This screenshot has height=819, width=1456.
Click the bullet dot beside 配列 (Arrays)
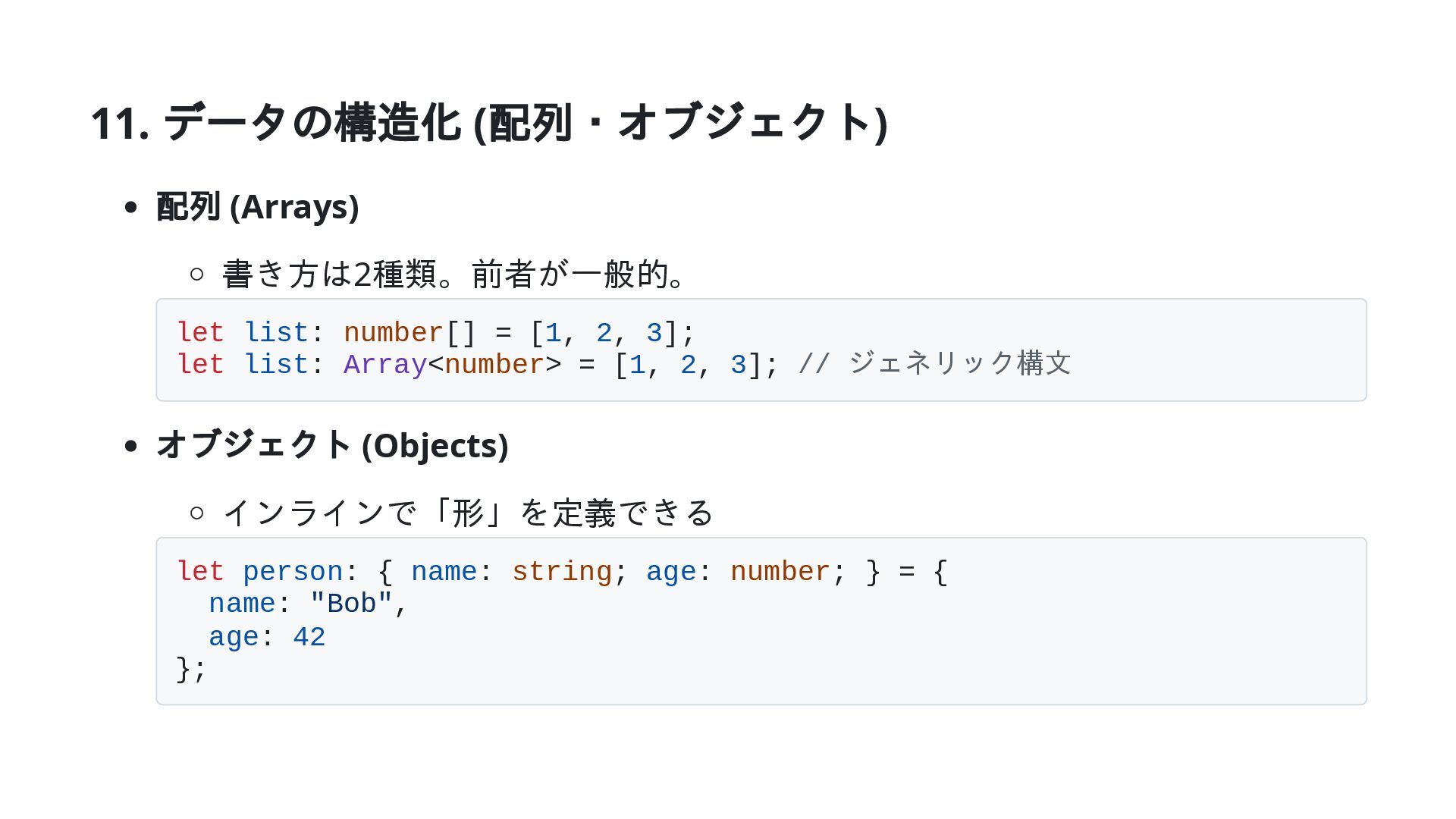coord(130,207)
